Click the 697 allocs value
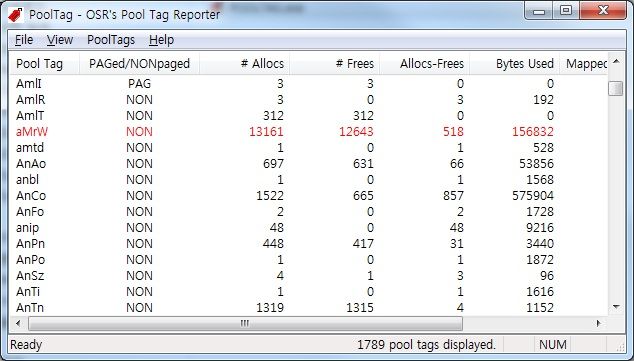Image resolution: width=634 pixels, height=361 pixels. (x=273, y=164)
